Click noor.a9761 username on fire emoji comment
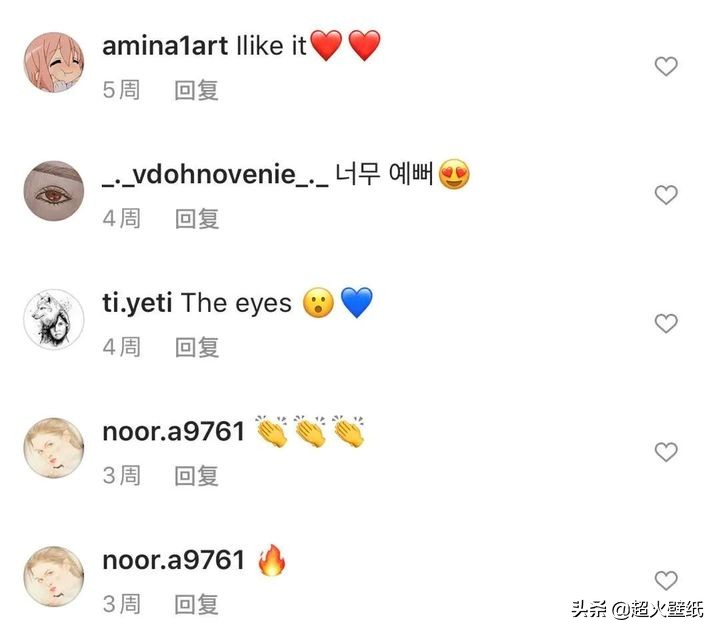720x635 pixels. point(173,560)
